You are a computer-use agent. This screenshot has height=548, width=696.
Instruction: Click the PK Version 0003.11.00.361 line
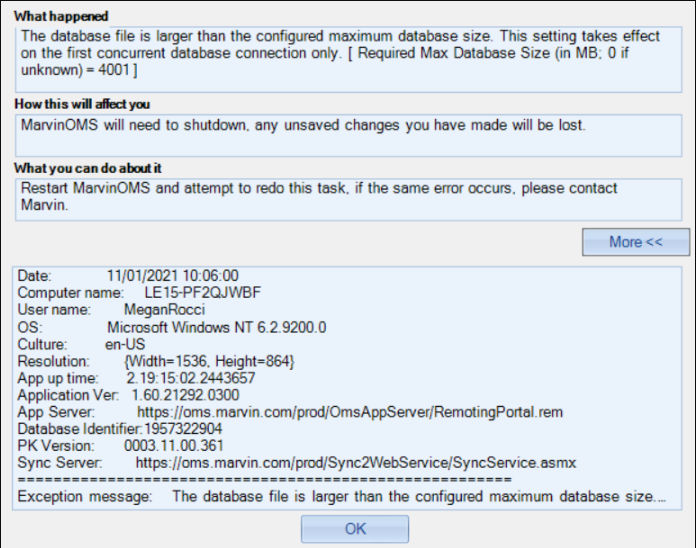pos(120,445)
